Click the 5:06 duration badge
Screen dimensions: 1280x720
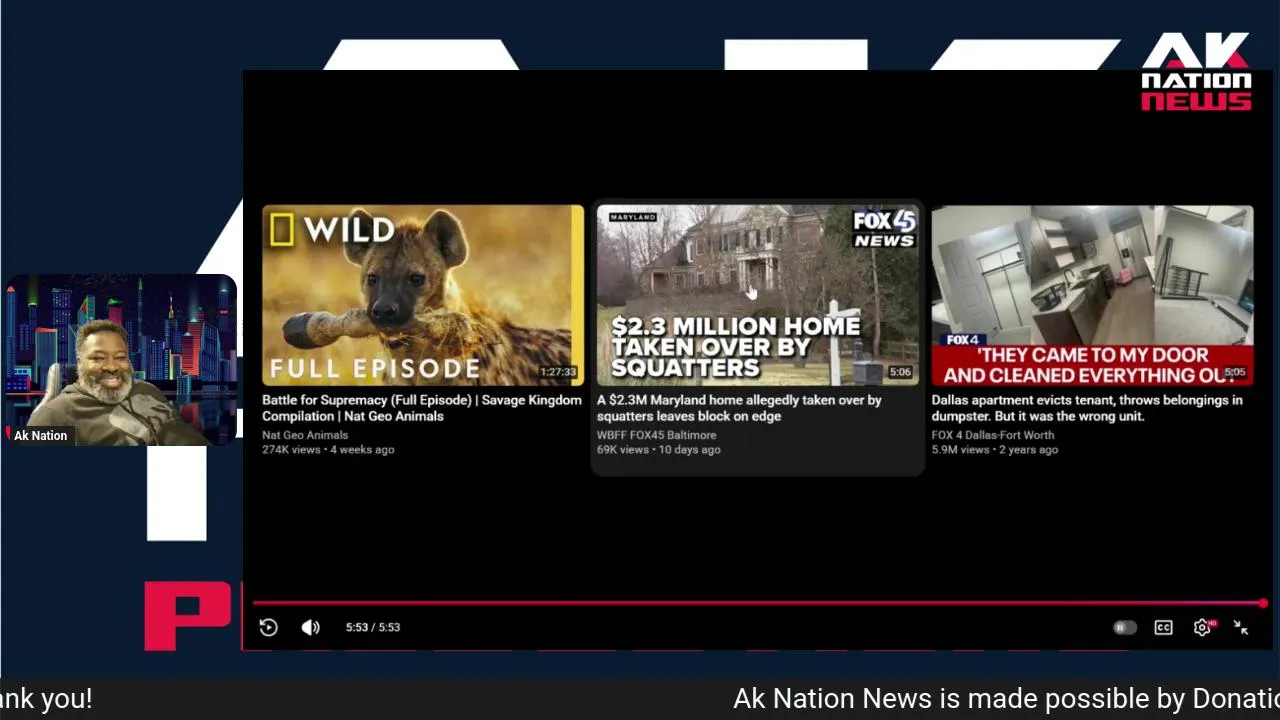point(901,372)
